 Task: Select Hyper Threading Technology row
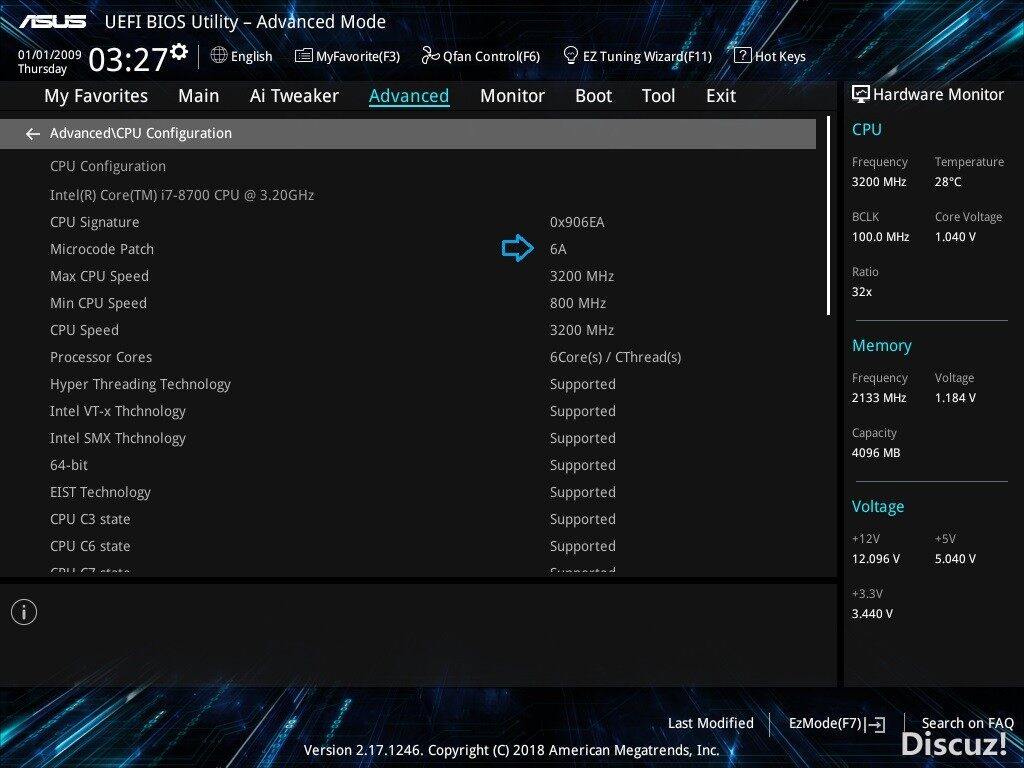pos(408,385)
